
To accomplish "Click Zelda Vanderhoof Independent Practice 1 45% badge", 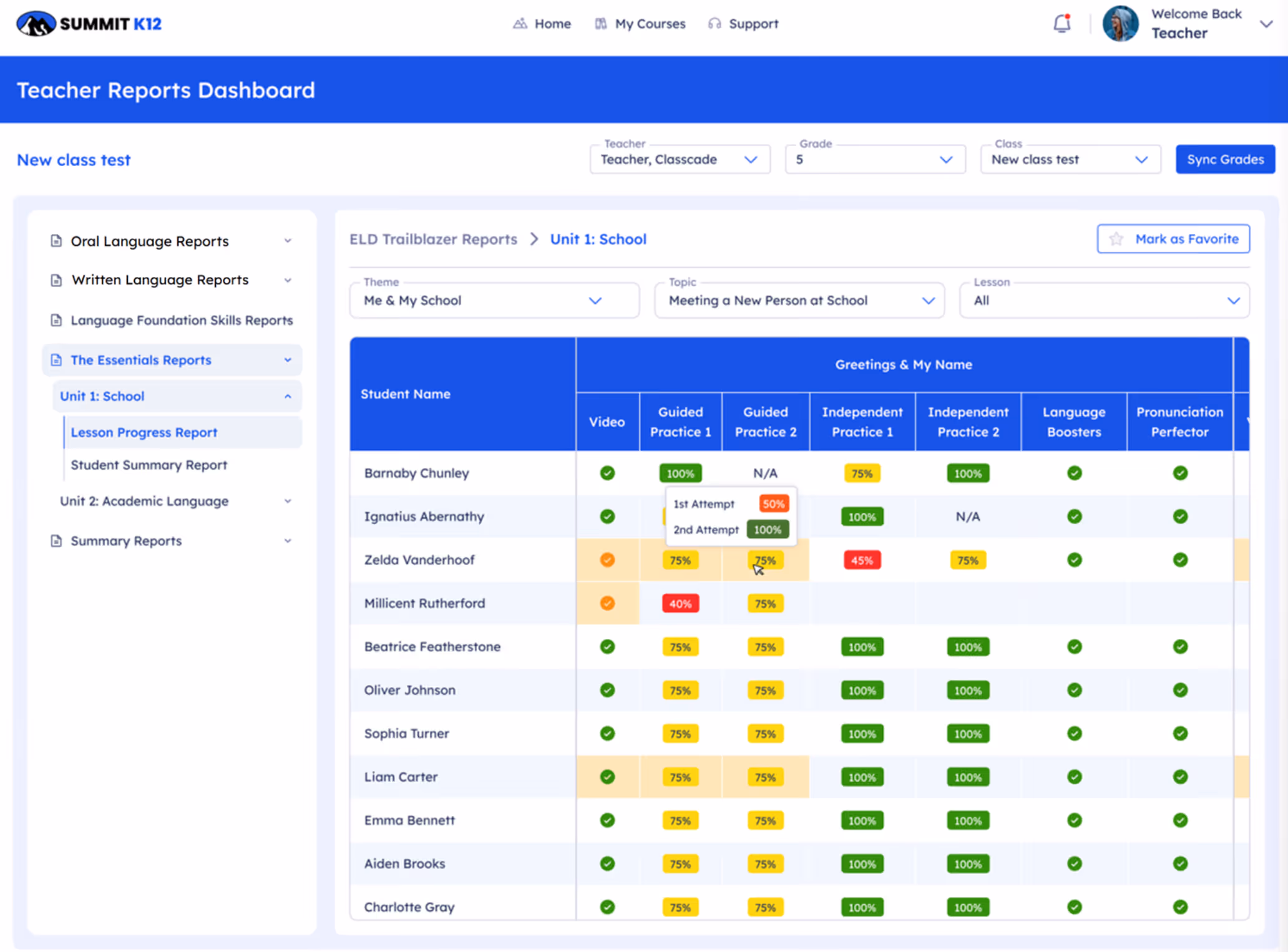I will click(862, 560).
